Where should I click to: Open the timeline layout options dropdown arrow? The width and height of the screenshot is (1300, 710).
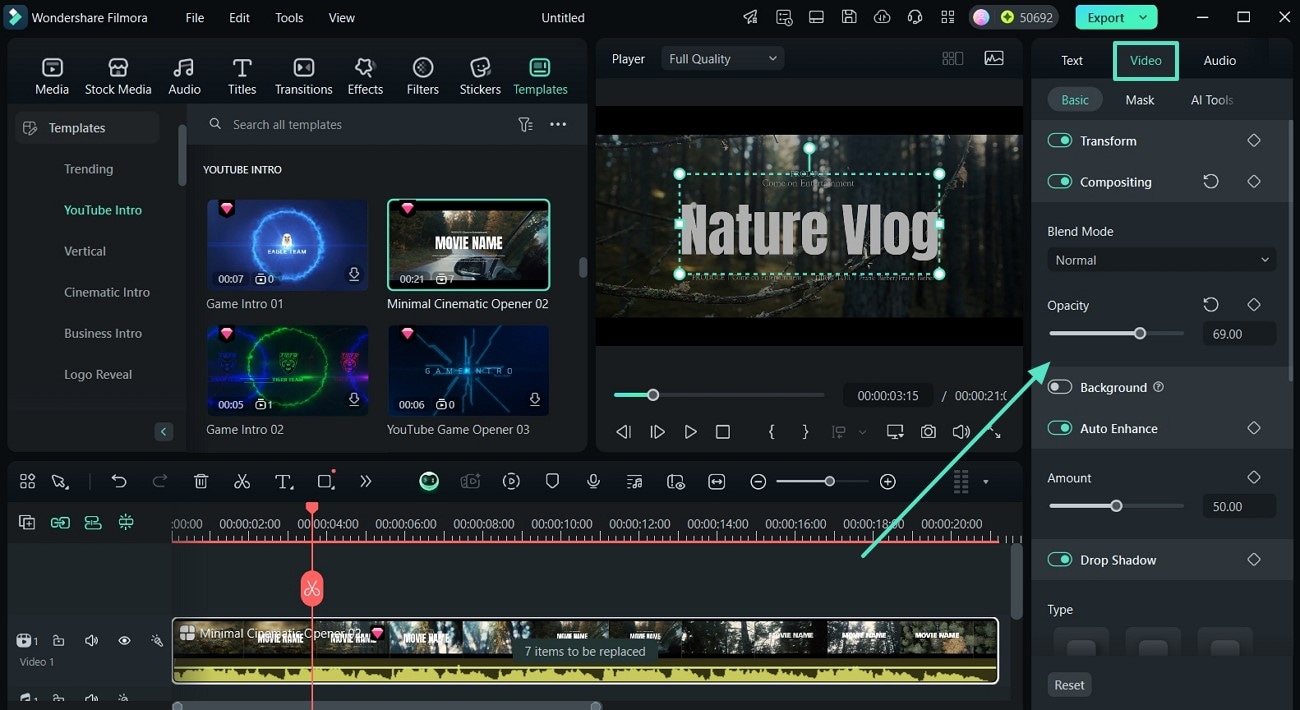point(985,481)
